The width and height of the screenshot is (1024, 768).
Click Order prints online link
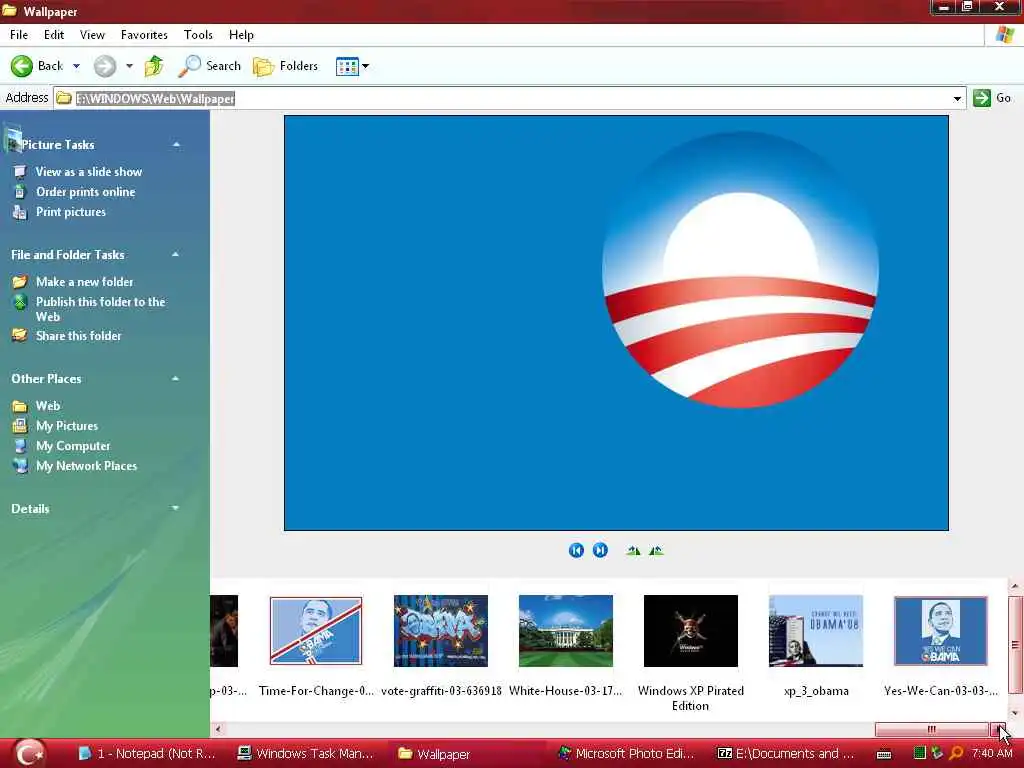point(86,192)
